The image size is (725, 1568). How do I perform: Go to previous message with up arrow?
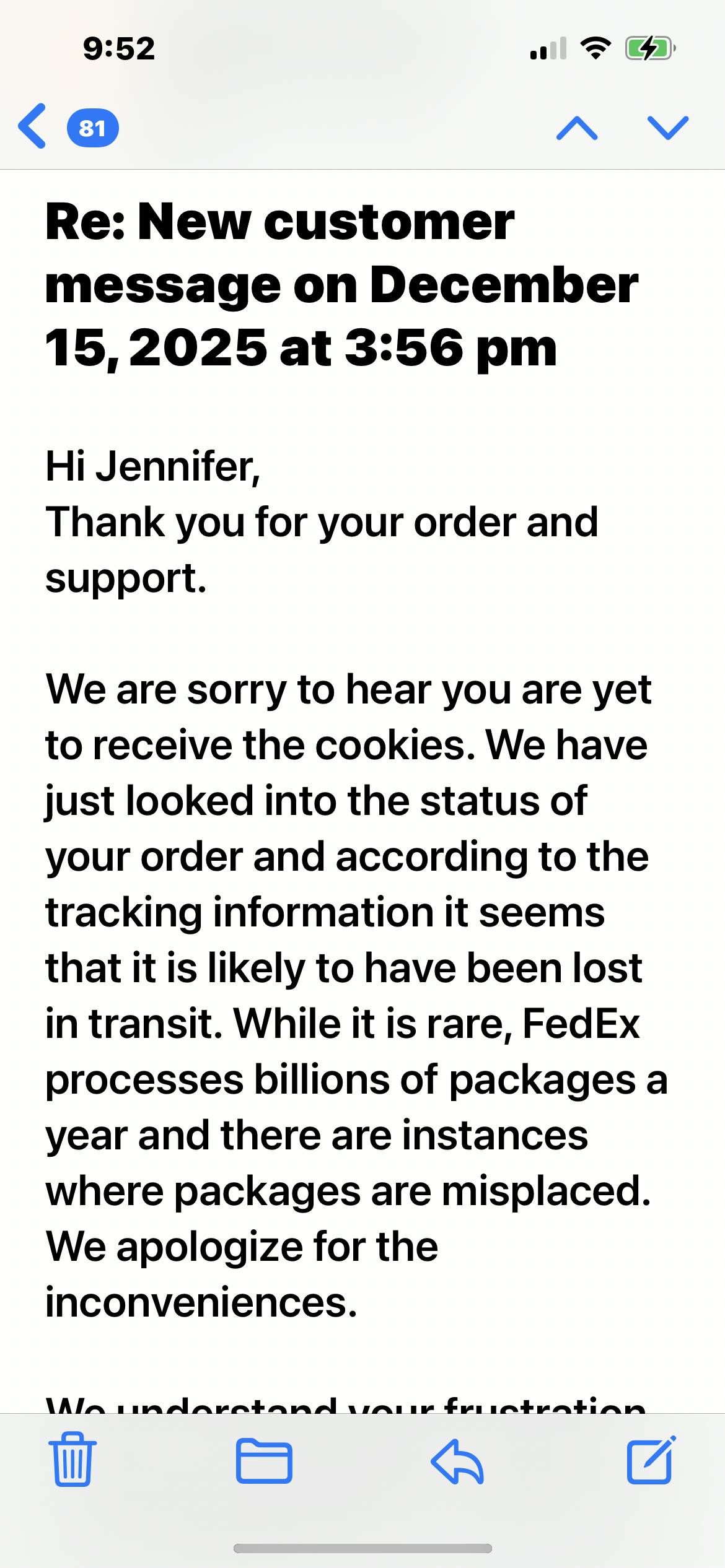(577, 128)
